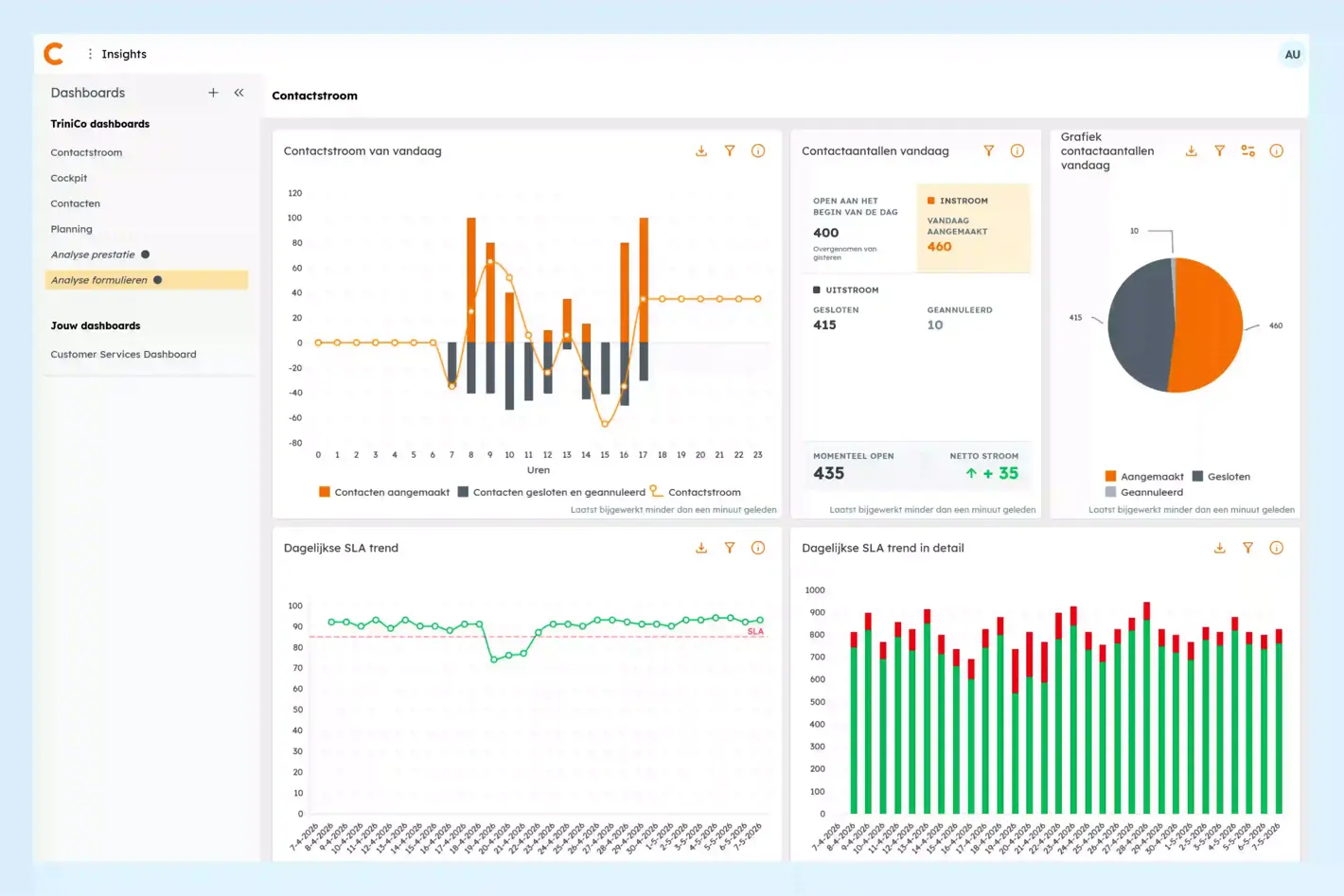Download the Contactstroom van vandaag chart

tap(701, 151)
